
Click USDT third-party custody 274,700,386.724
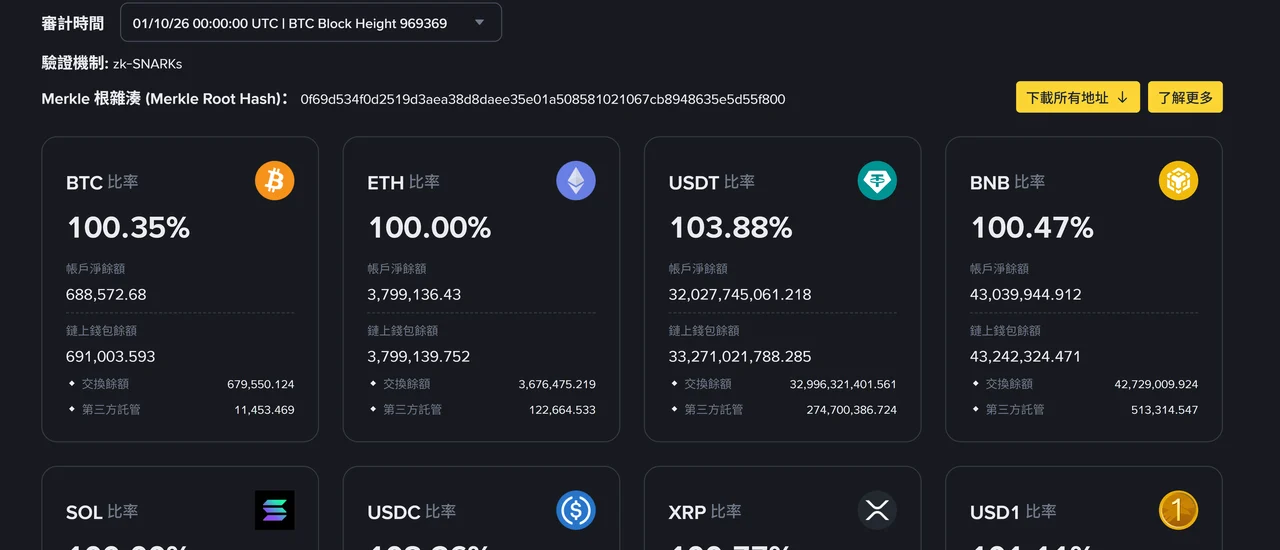pyautogui.click(x=852, y=410)
